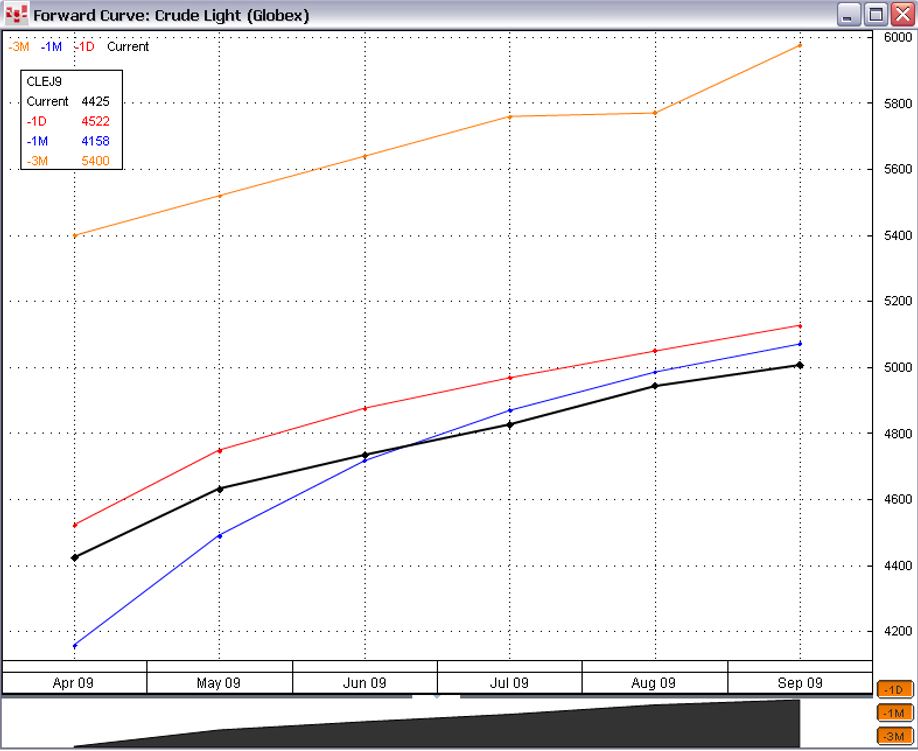Image resolution: width=918 pixels, height=751 pixels.
Task: Click the Current curve point at Apr 09
Action: click(x=74, y=558)
